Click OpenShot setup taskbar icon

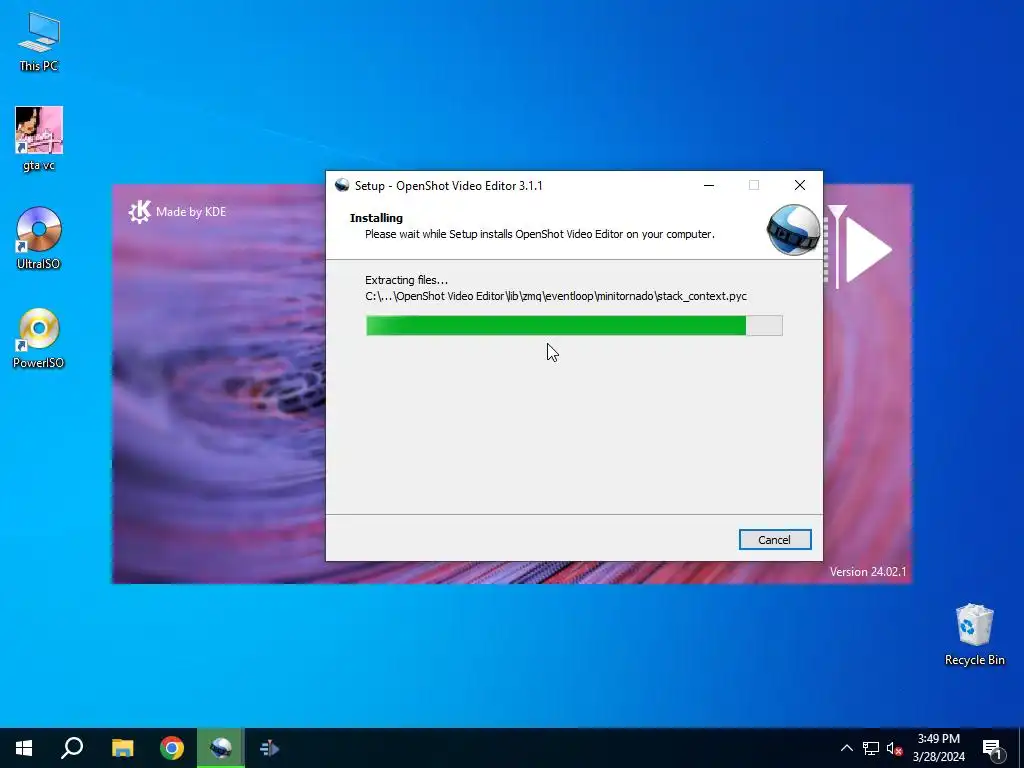coord(221,748)
